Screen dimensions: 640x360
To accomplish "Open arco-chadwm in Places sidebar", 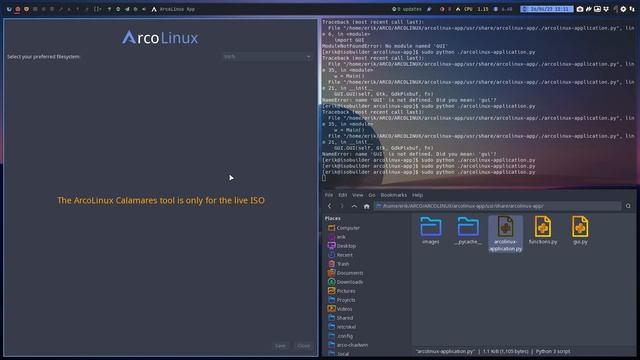I will coord(348,344).
